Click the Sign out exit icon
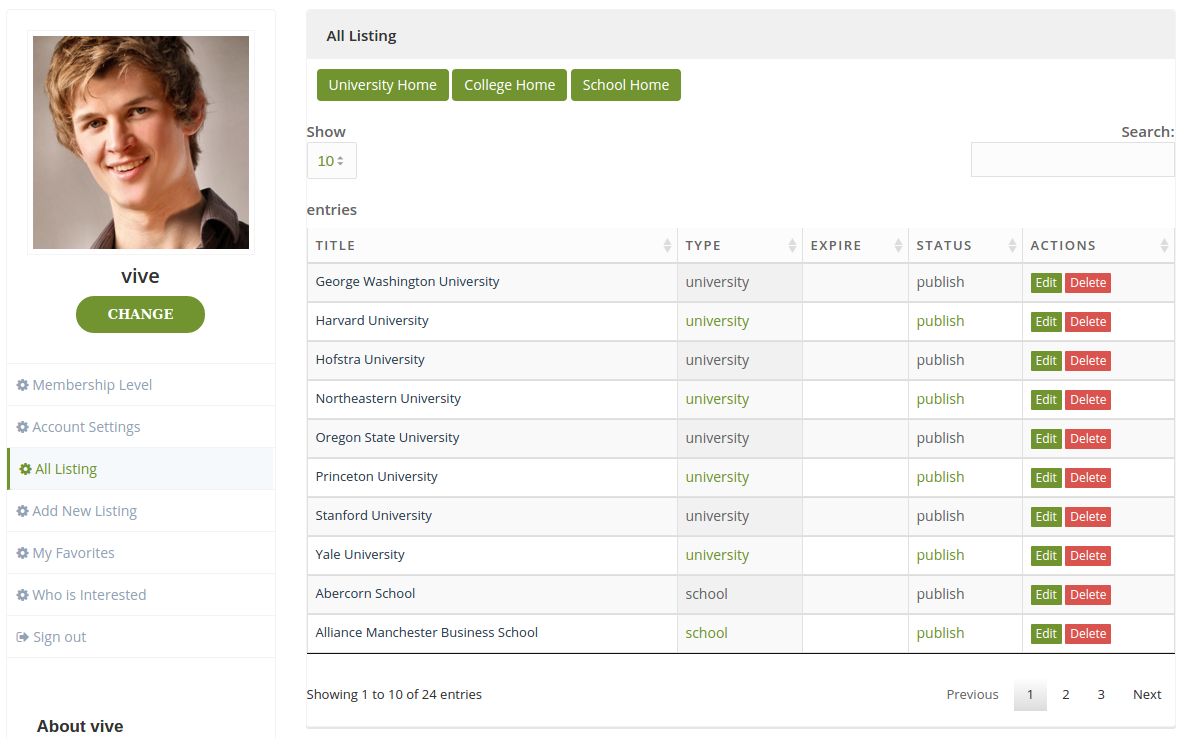Image resolution: width=1187 pixels, height=739 pixels. pos(22,636)
